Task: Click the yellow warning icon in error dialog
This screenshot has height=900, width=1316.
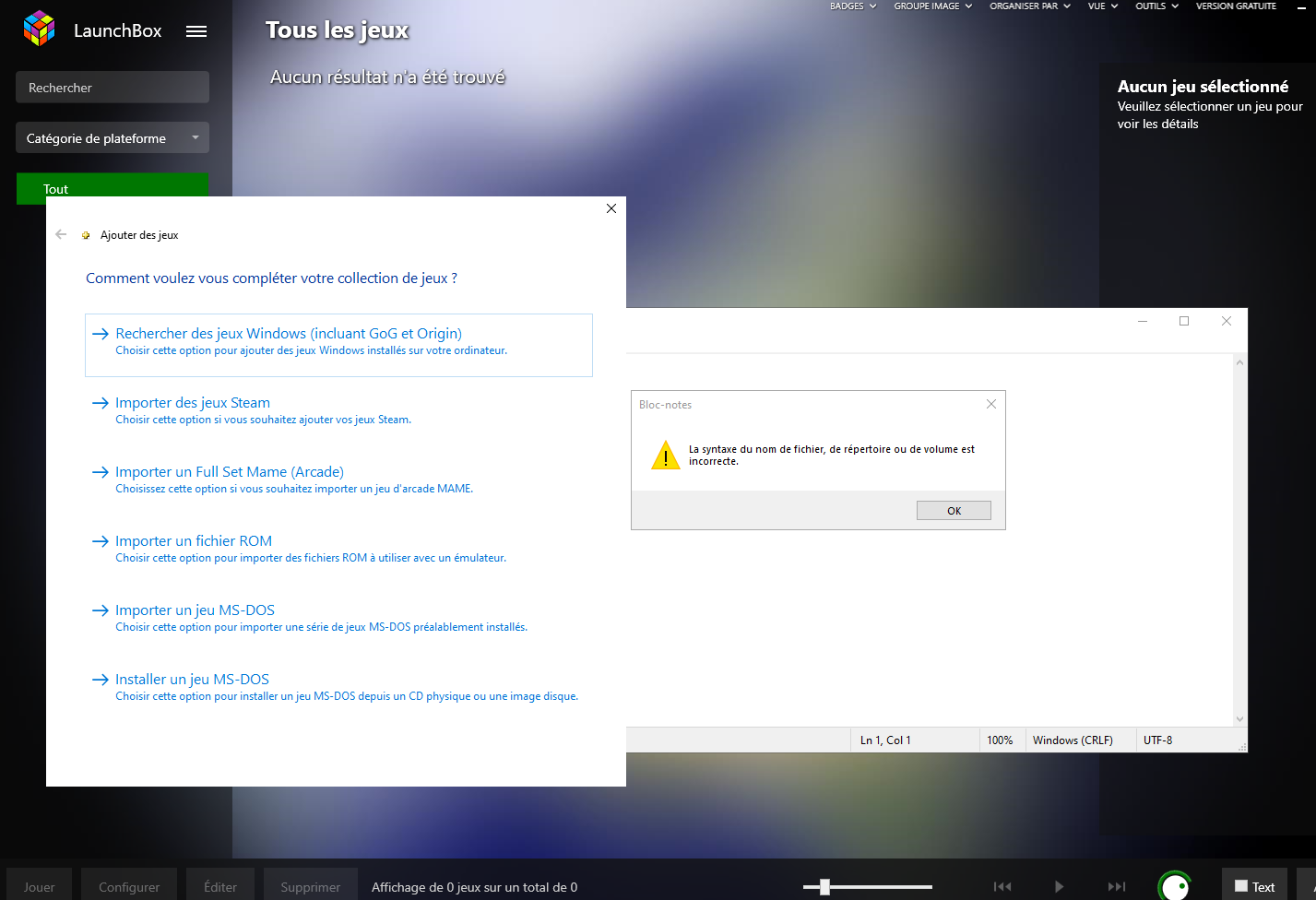Action: click(665, 456)
